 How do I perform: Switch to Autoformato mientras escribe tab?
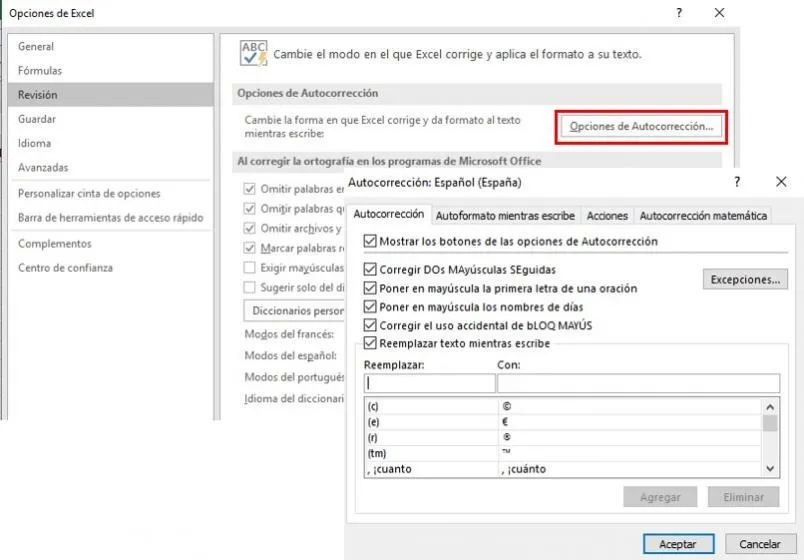pos(505,216)
